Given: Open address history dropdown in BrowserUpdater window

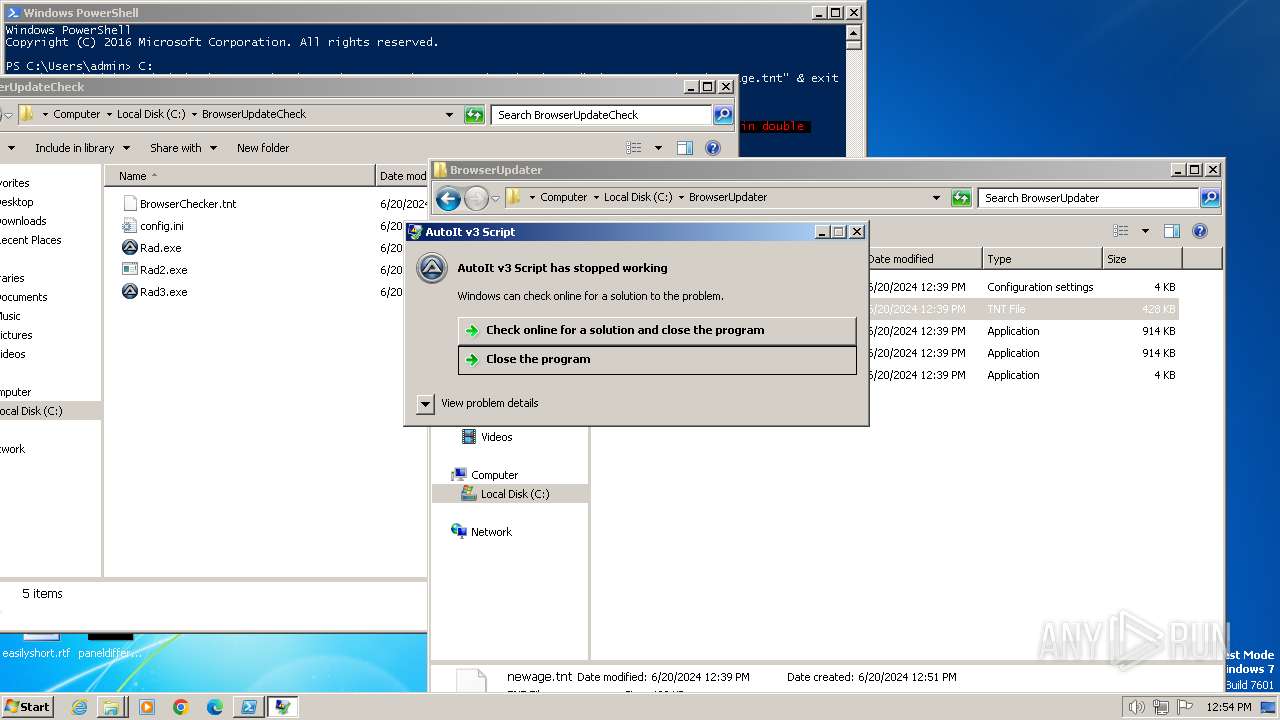Looking at the screenshot, I should click(936, 198).
